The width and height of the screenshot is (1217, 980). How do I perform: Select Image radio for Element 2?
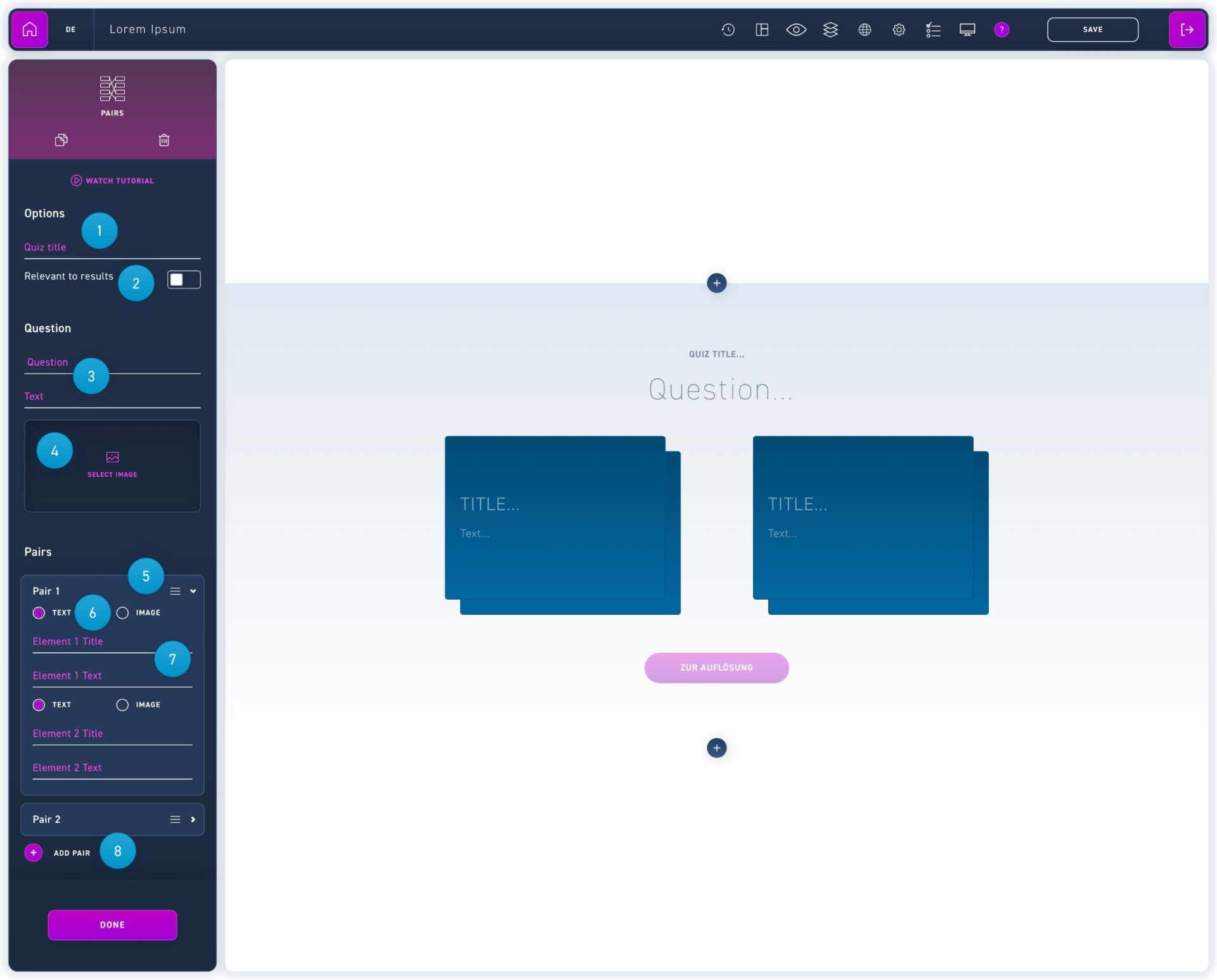coord(122,704)
